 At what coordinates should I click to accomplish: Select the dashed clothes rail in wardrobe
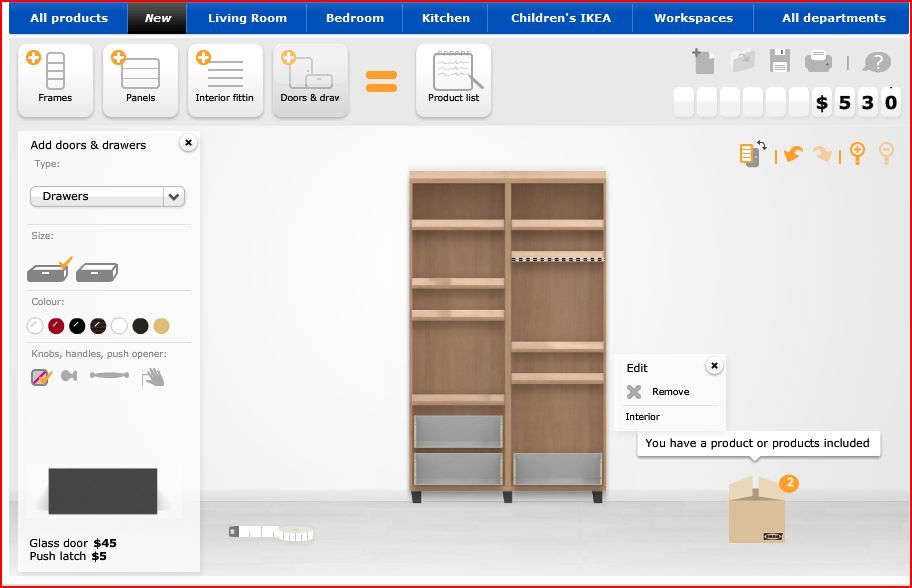click(558, 259)
